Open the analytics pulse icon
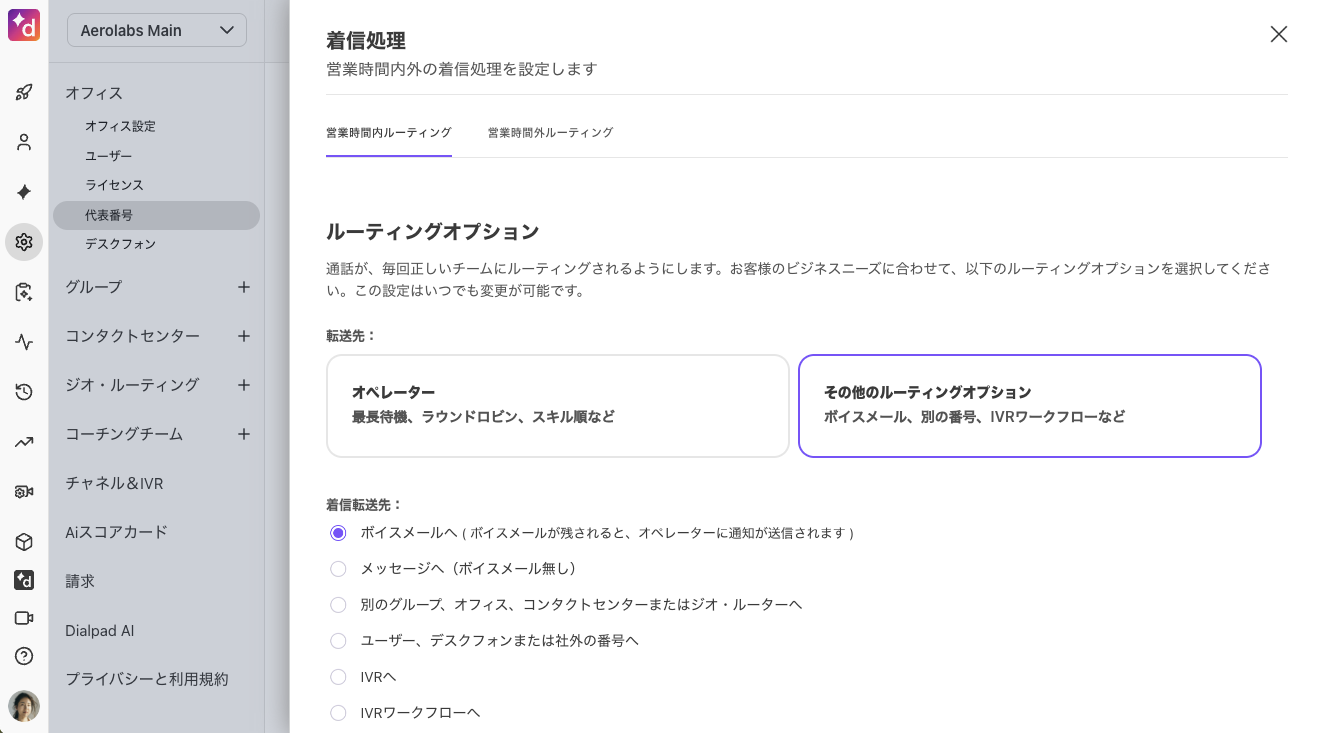 24,342
